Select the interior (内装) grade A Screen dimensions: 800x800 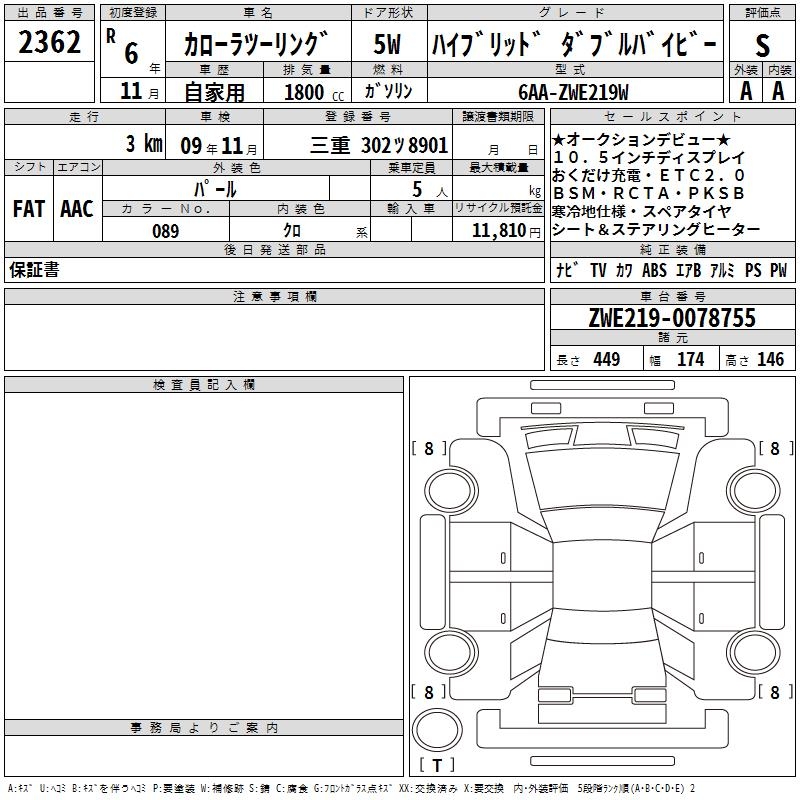(778, 91)
